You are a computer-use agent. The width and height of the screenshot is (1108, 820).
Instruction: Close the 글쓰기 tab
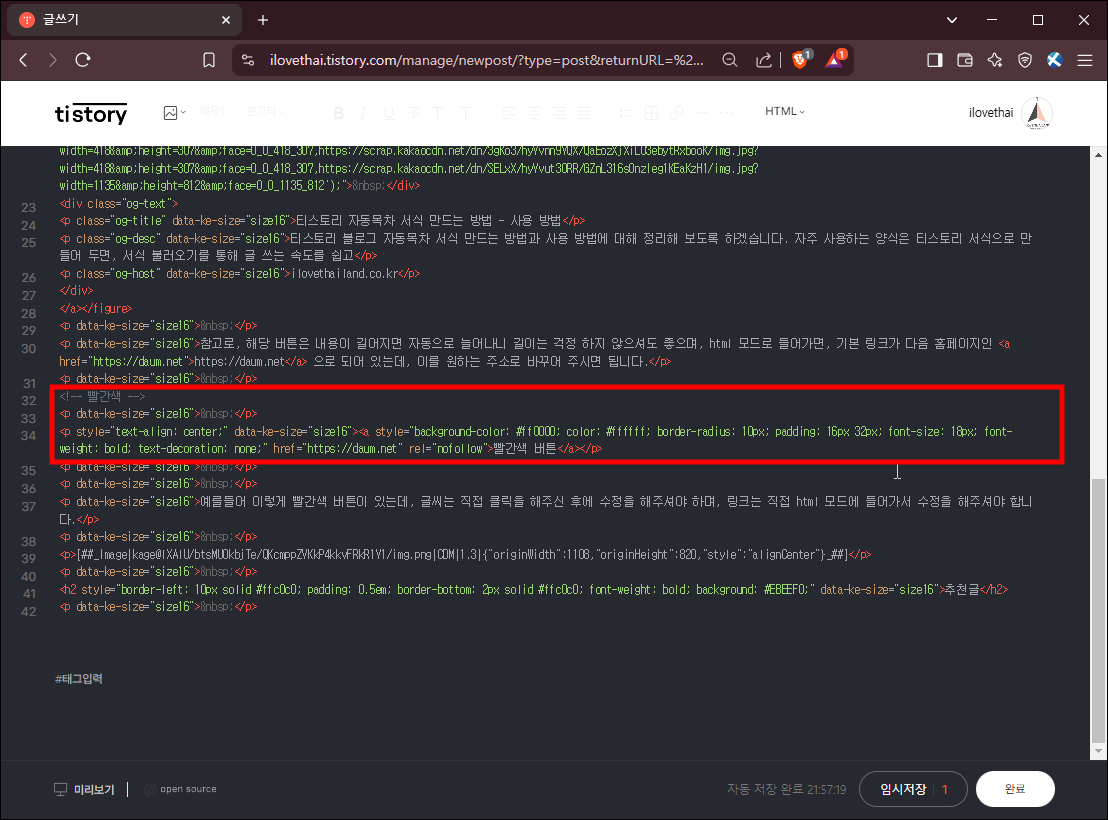tap(226, 20)
